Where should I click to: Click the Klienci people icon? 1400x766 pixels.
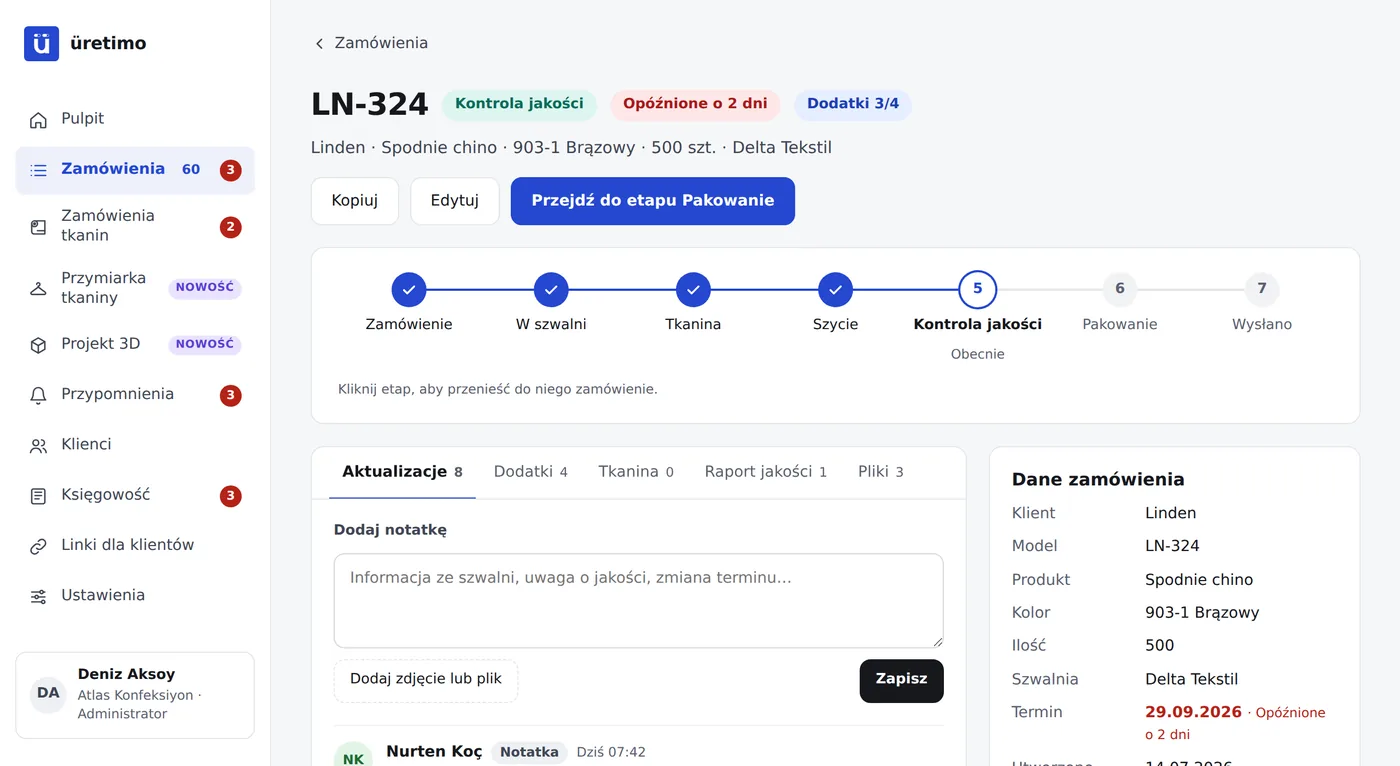coord(38,446)
